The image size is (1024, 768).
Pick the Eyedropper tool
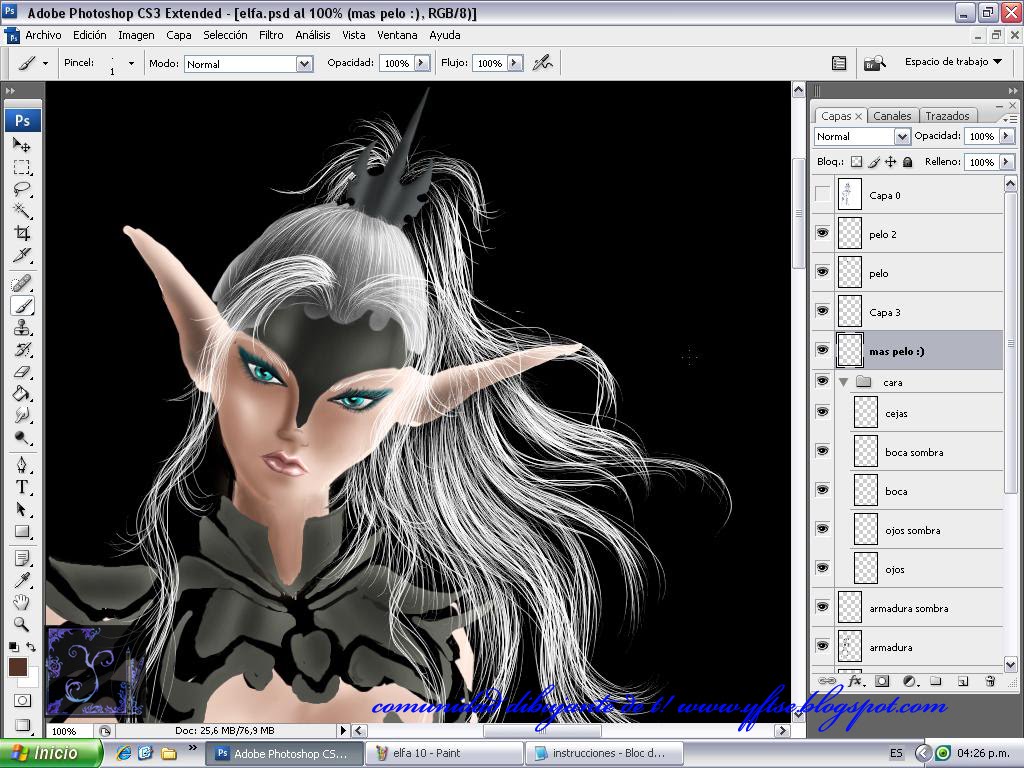pos(22,580)
